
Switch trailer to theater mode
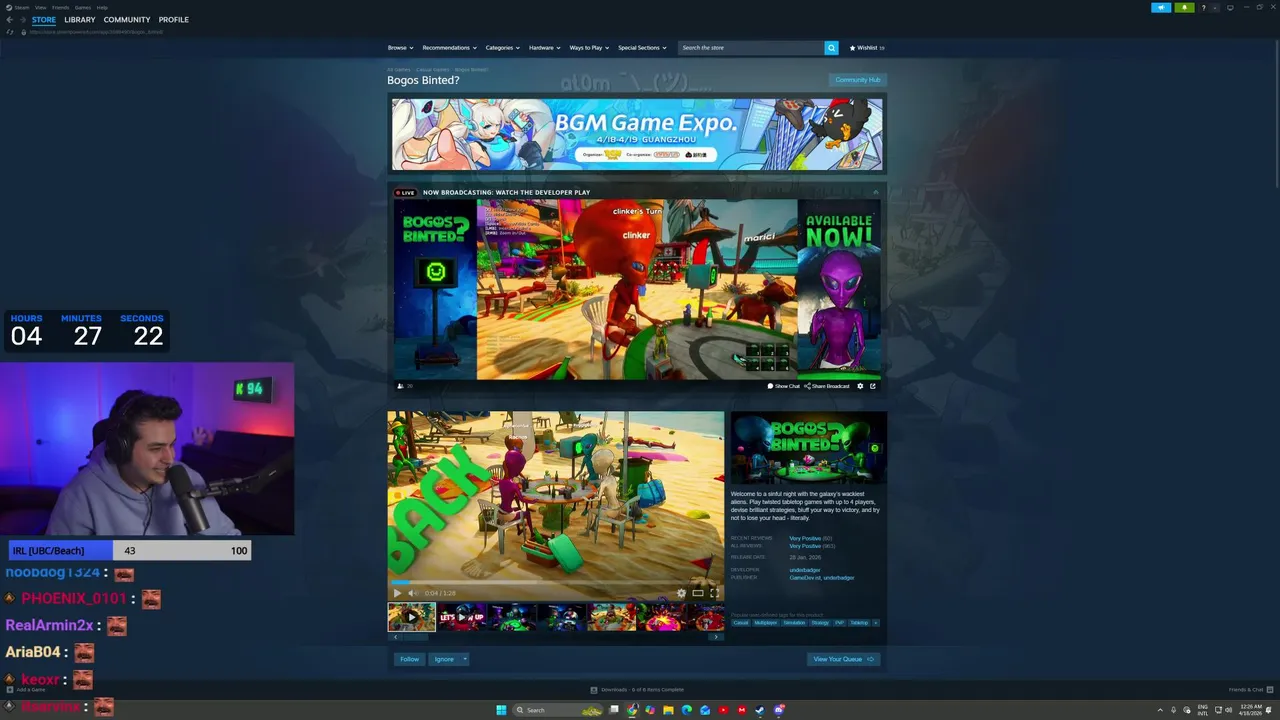698,593
